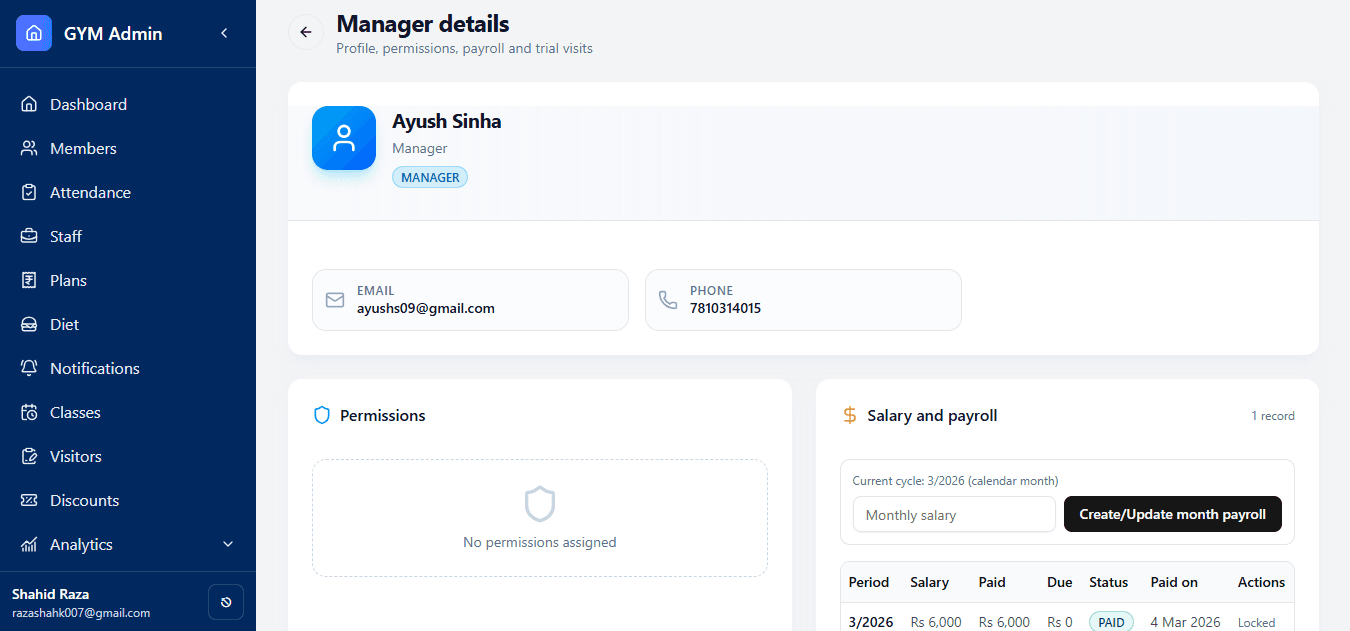Viewport: 1350px width, 631px height.
Task: Open Attendance via its calendar icon
Action: coord(31,192)
